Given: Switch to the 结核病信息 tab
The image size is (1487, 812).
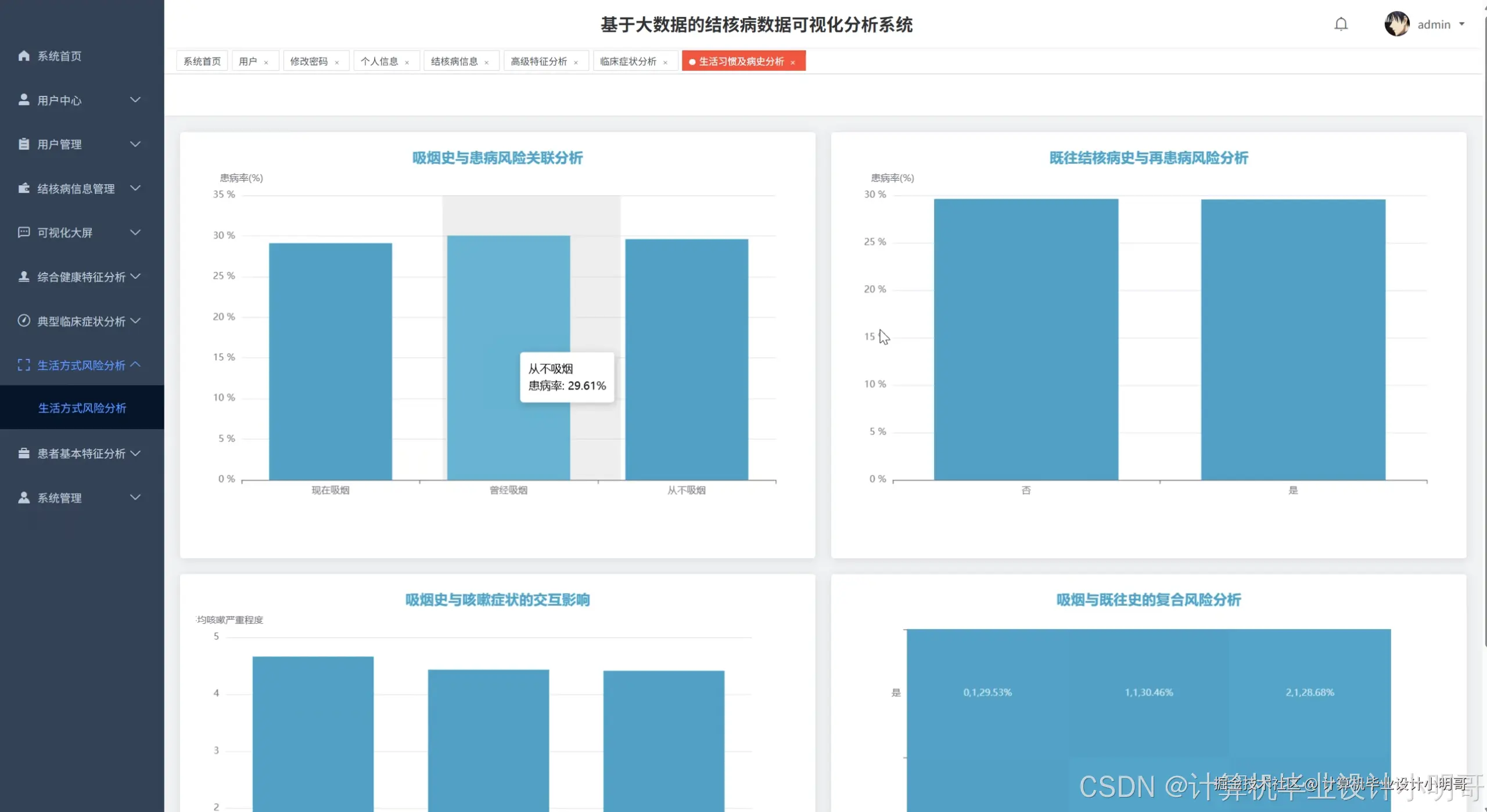Looking at the screenshot, I should (x=454, y=62).
